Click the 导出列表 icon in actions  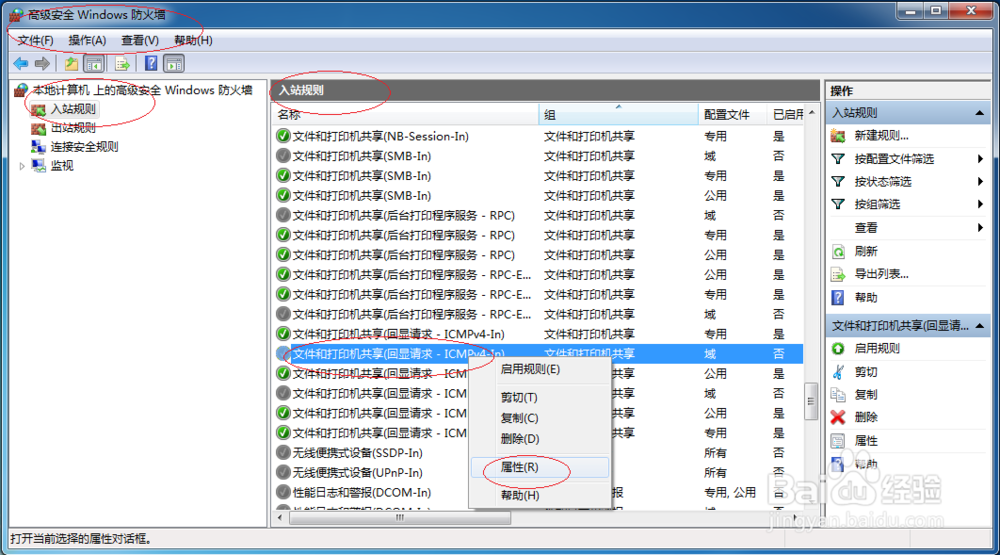click(x=838, y=275)
